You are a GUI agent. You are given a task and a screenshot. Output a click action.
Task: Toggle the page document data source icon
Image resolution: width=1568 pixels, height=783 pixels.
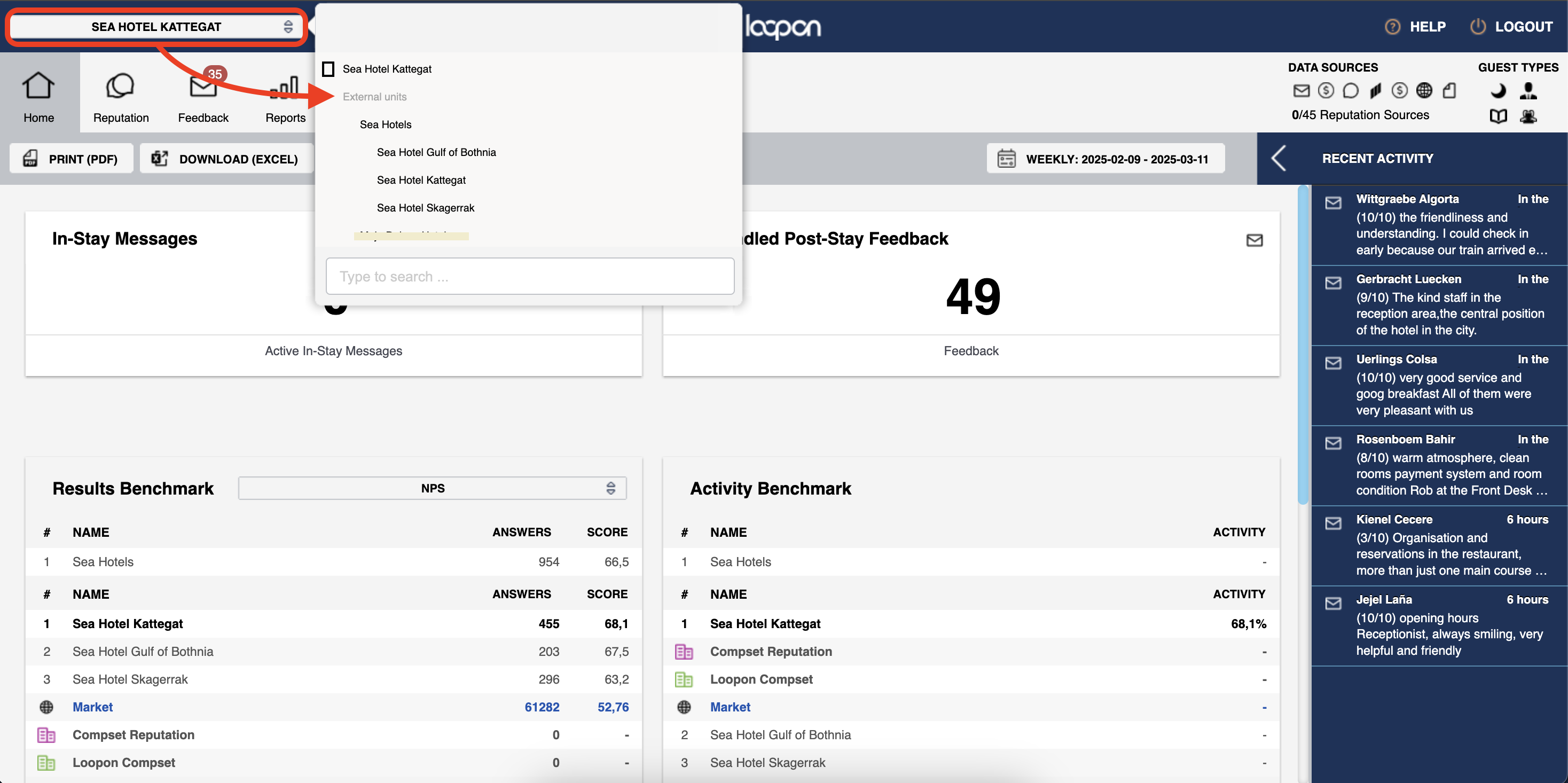[x=1449, y=91]
